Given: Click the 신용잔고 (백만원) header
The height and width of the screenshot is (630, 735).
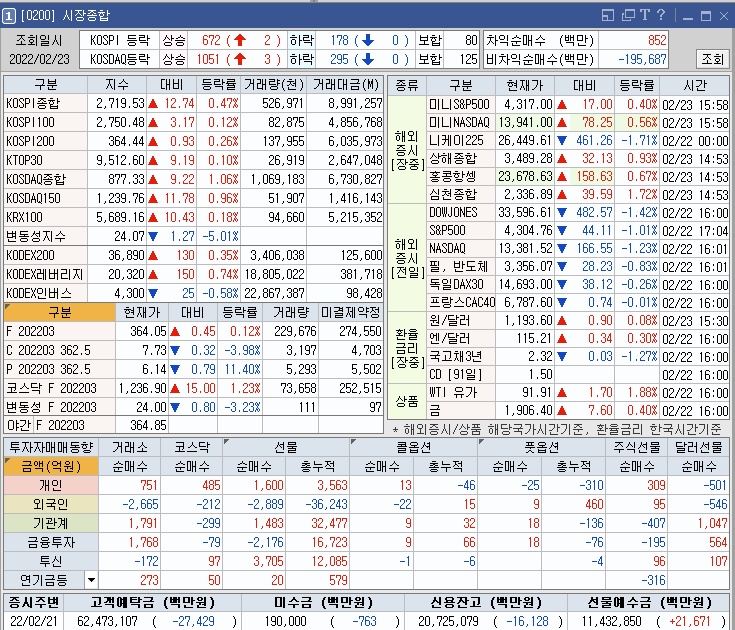Looking at the screenshot, I should 486,602.
